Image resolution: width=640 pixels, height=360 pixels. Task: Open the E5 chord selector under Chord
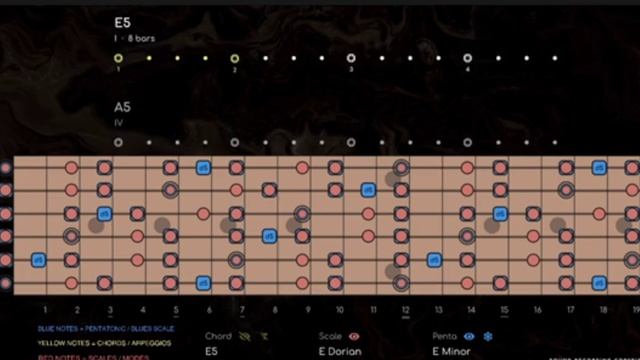(211, 351)
